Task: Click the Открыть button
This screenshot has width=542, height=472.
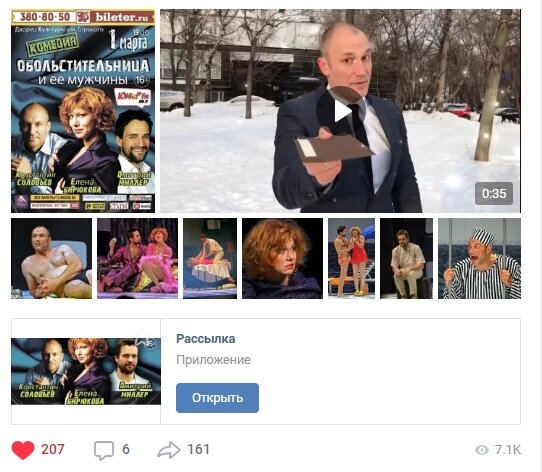Action: (x=217, y=398)
